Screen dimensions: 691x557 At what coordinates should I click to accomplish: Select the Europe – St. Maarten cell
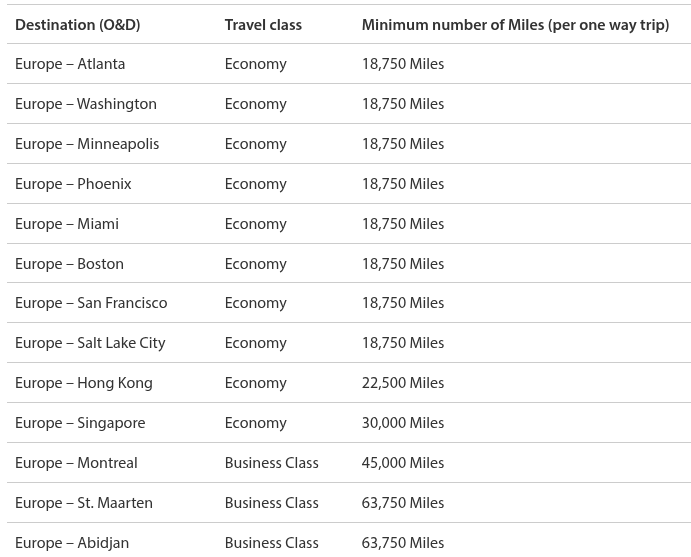pos(84,503)
